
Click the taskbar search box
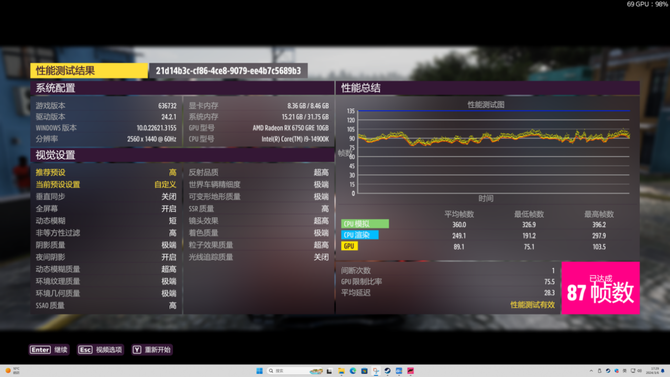click(294, 371)
